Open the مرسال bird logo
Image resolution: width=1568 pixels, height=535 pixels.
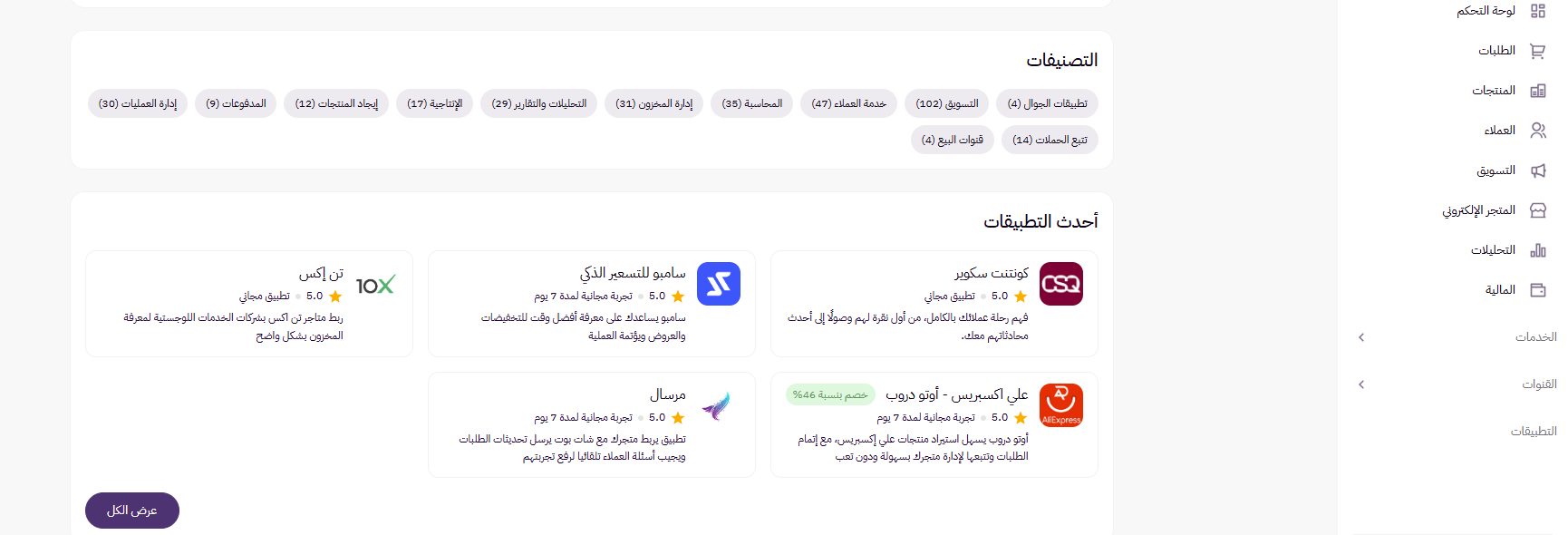click(x=717, y=405)
